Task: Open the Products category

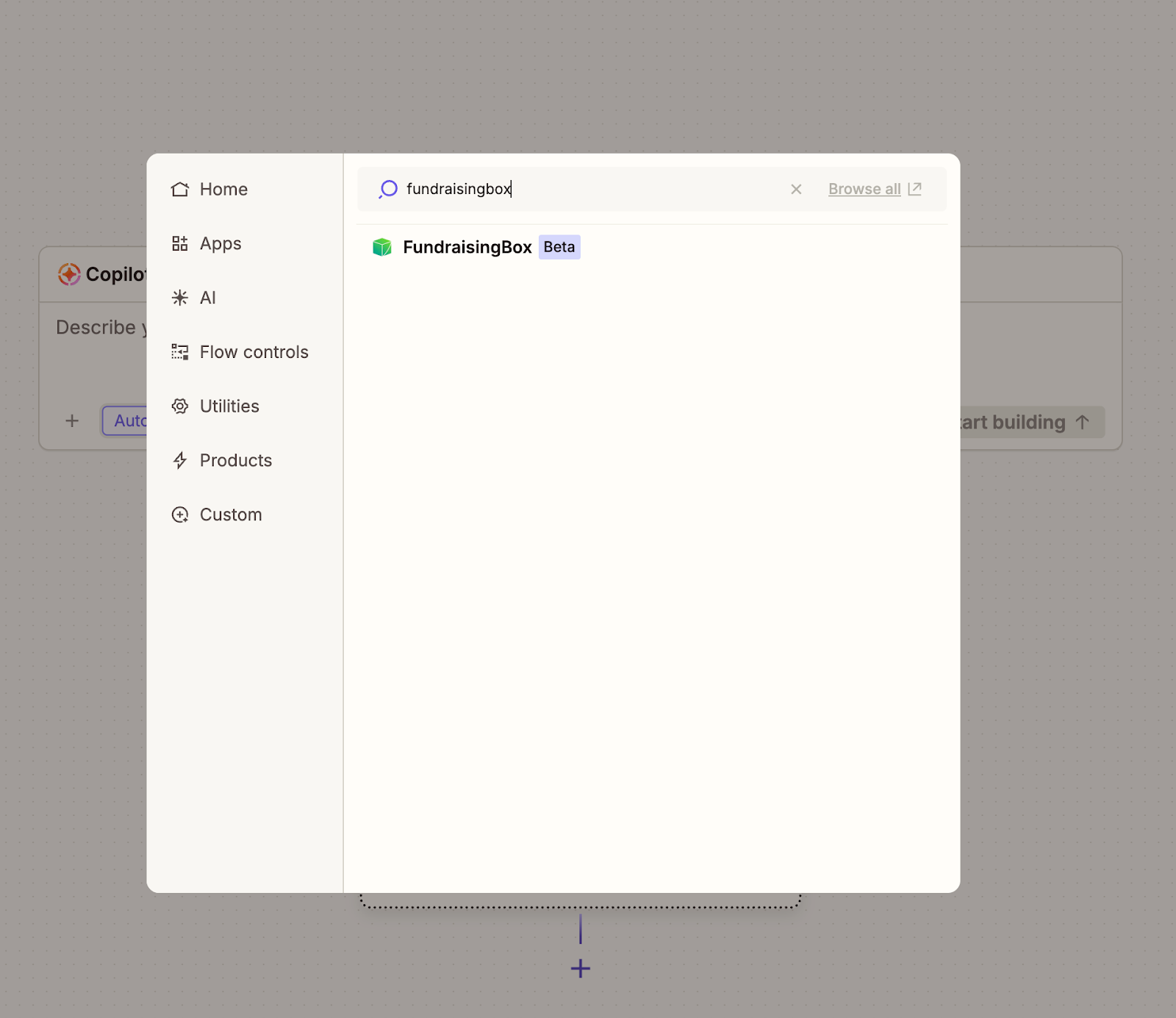Action: click(222, 461)
